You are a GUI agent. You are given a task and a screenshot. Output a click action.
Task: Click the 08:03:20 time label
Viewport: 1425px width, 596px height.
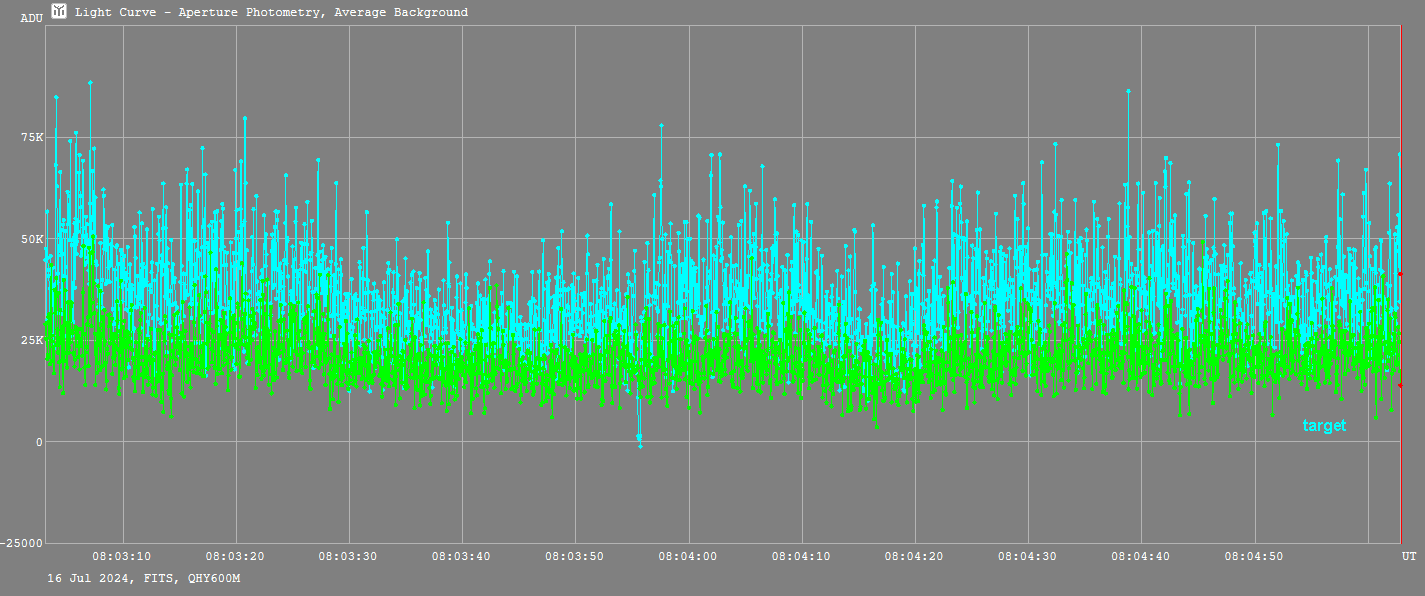point(235,555)
